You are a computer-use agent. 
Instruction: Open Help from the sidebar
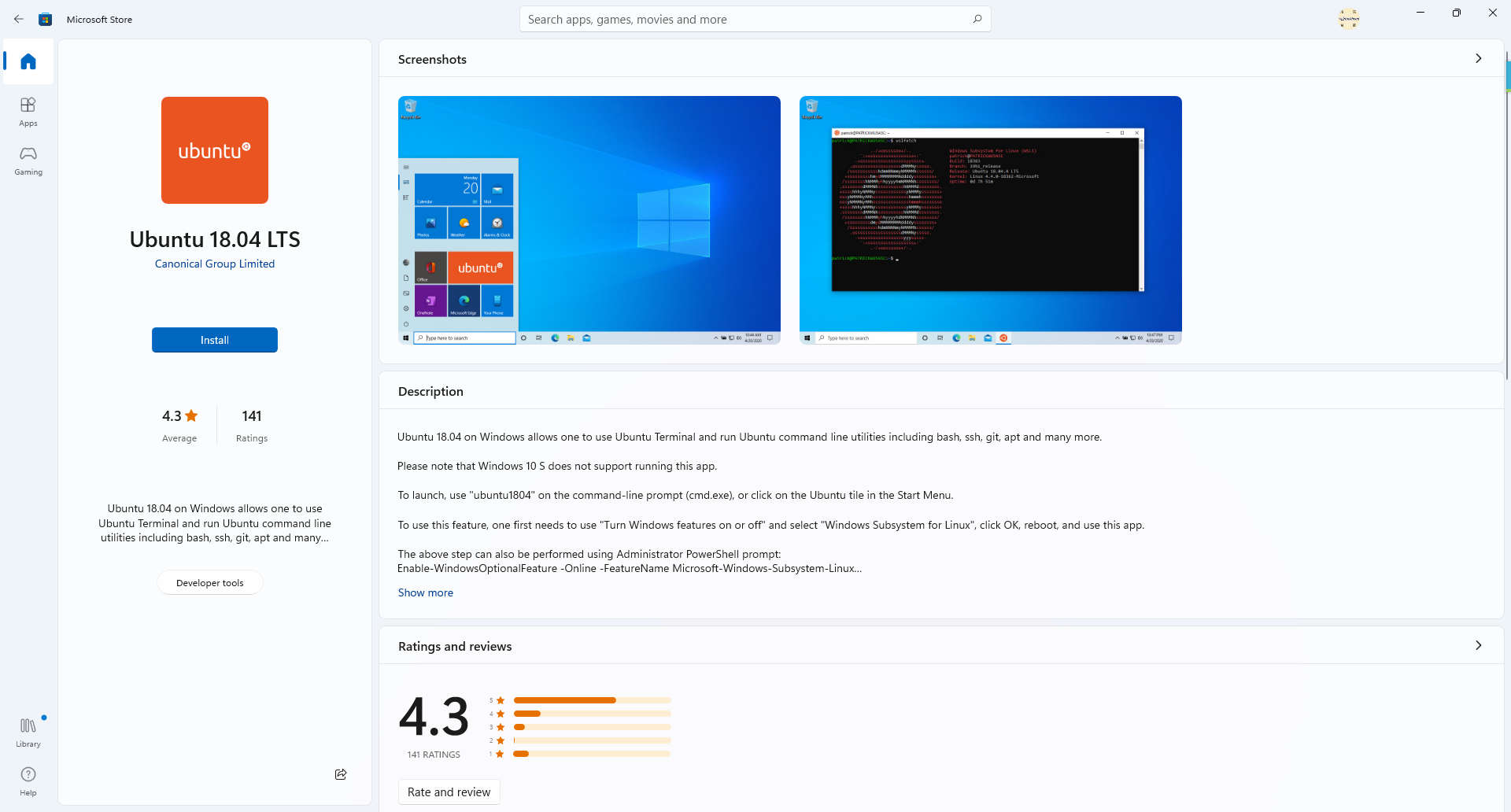[28, 780]
